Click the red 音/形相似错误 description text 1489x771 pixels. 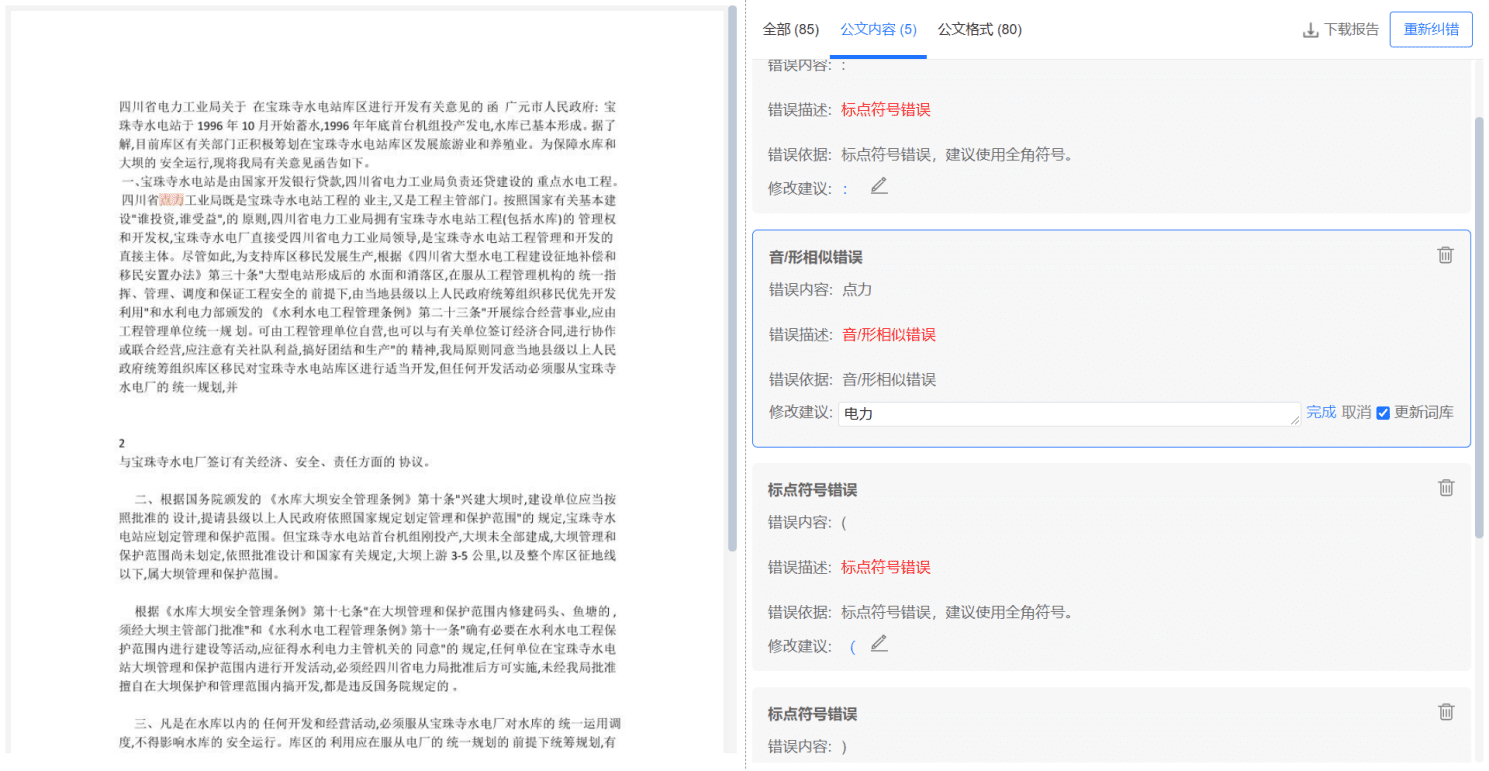pos(889,335)
